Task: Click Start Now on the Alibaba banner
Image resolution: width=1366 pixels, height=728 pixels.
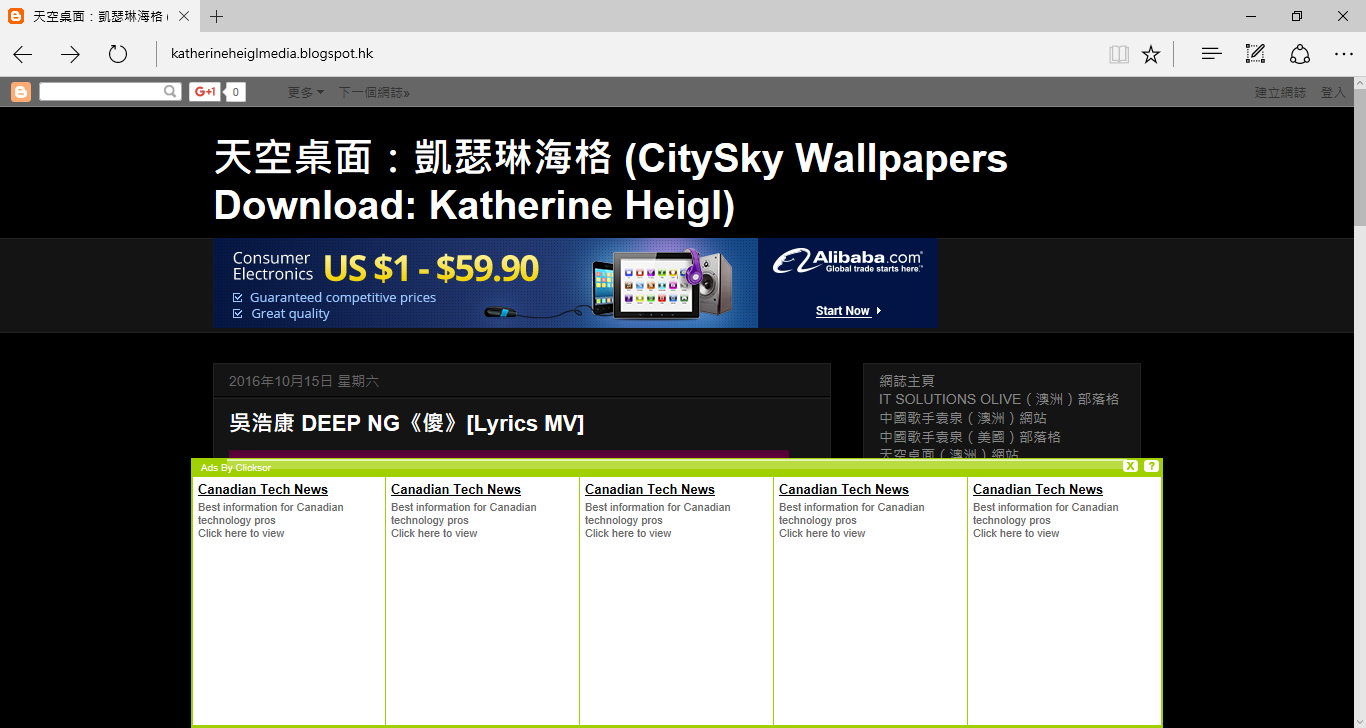Action: 845,311
